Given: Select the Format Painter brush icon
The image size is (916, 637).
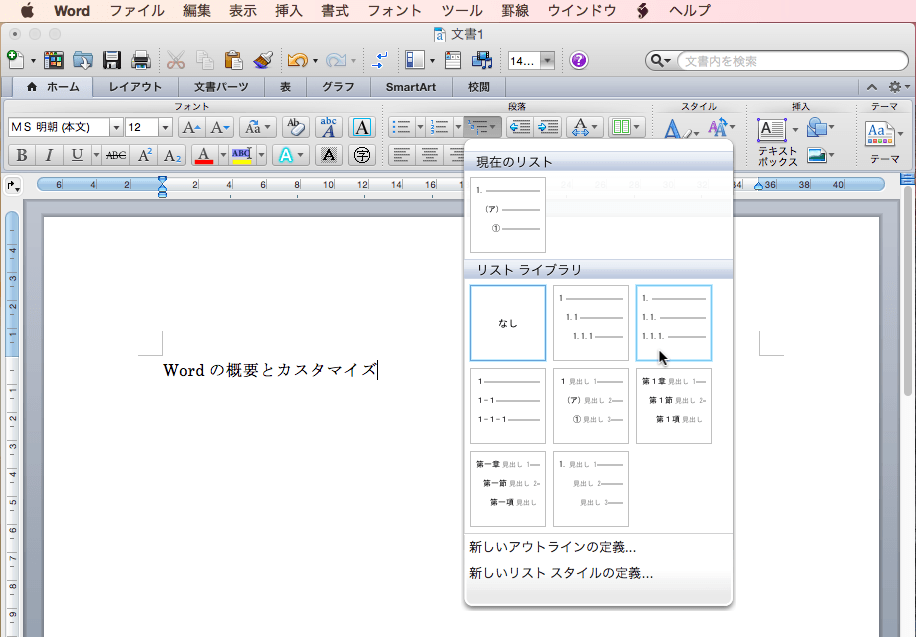Looking at the screenshot, I should [264, 60].
